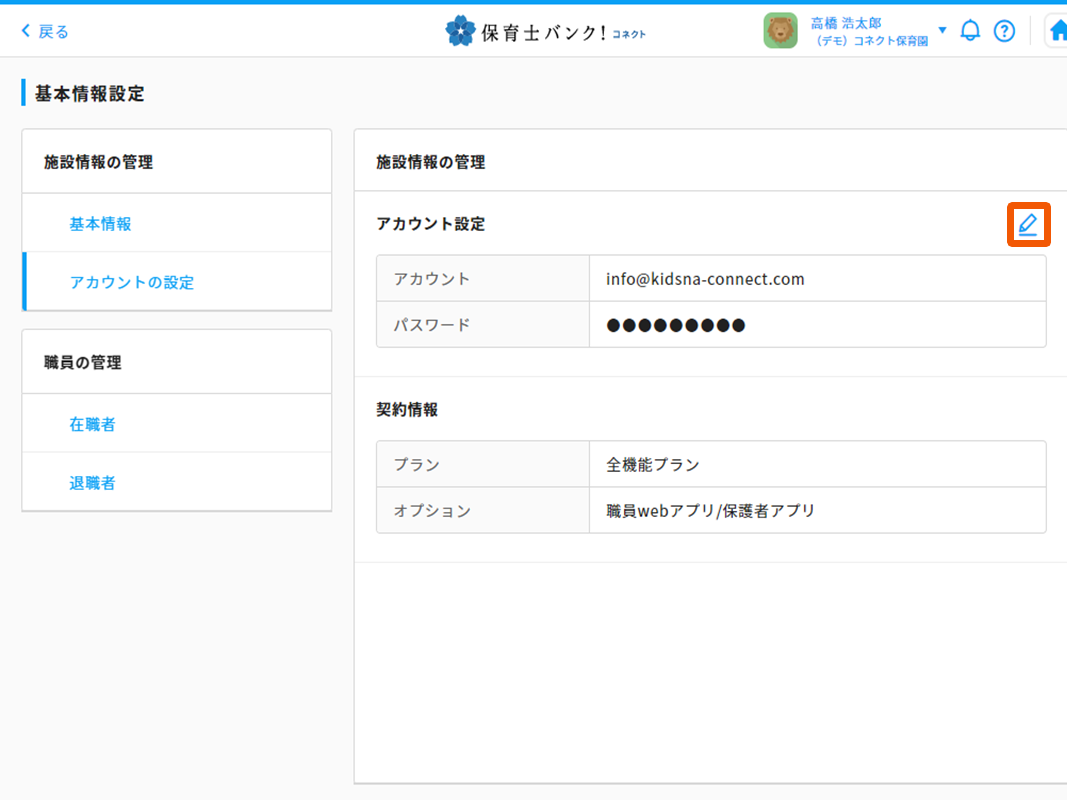Click the masked password value

pyautogui.click(x=676, y=325)
